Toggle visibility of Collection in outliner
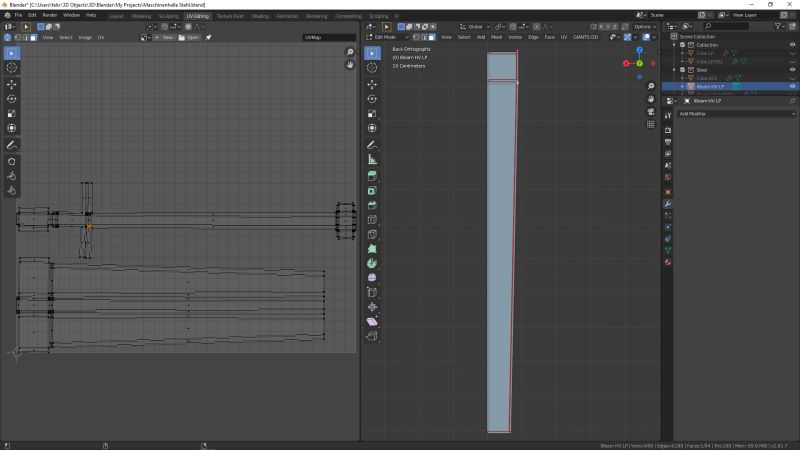This screenshot has height=450, width=800. 792,45
